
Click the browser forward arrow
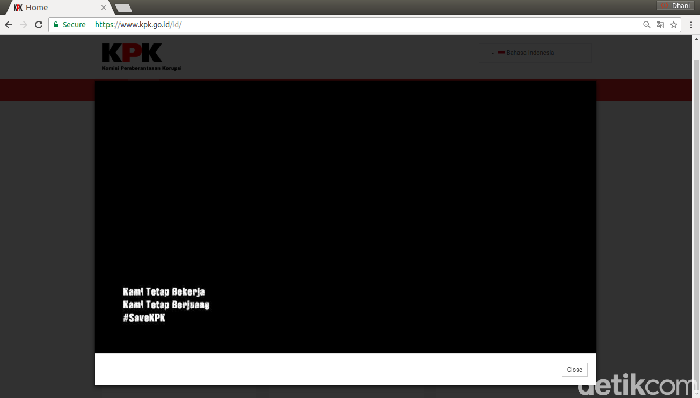point(24,25)
